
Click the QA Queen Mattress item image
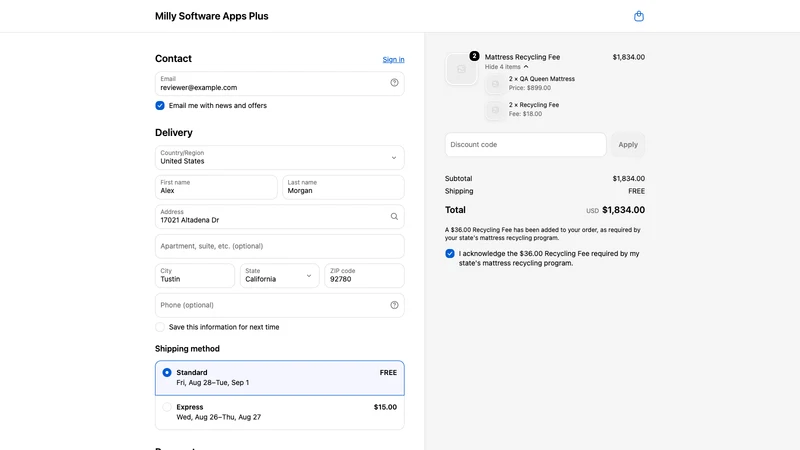[x=495, y=84]
